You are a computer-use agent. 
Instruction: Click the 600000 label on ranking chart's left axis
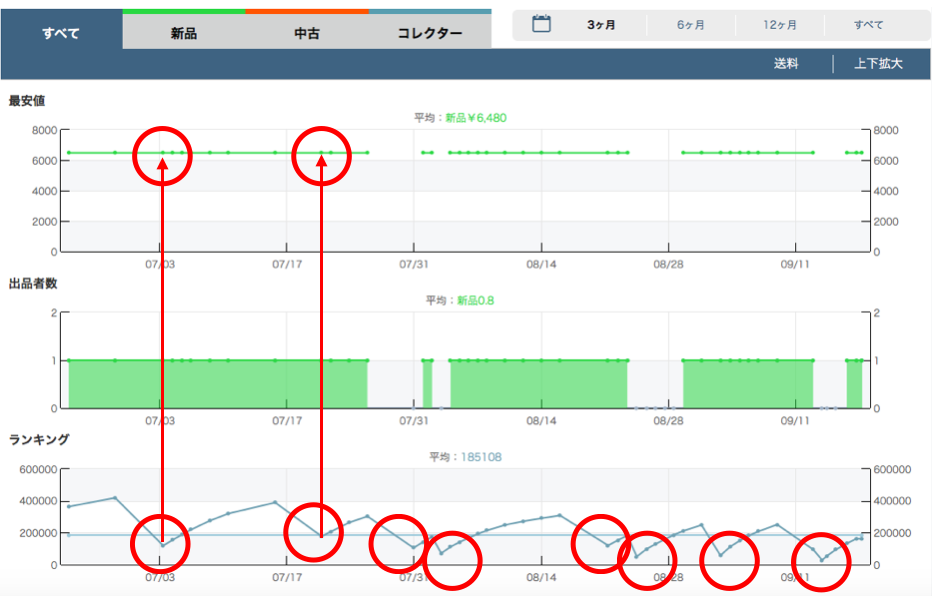tap(39, 469)
